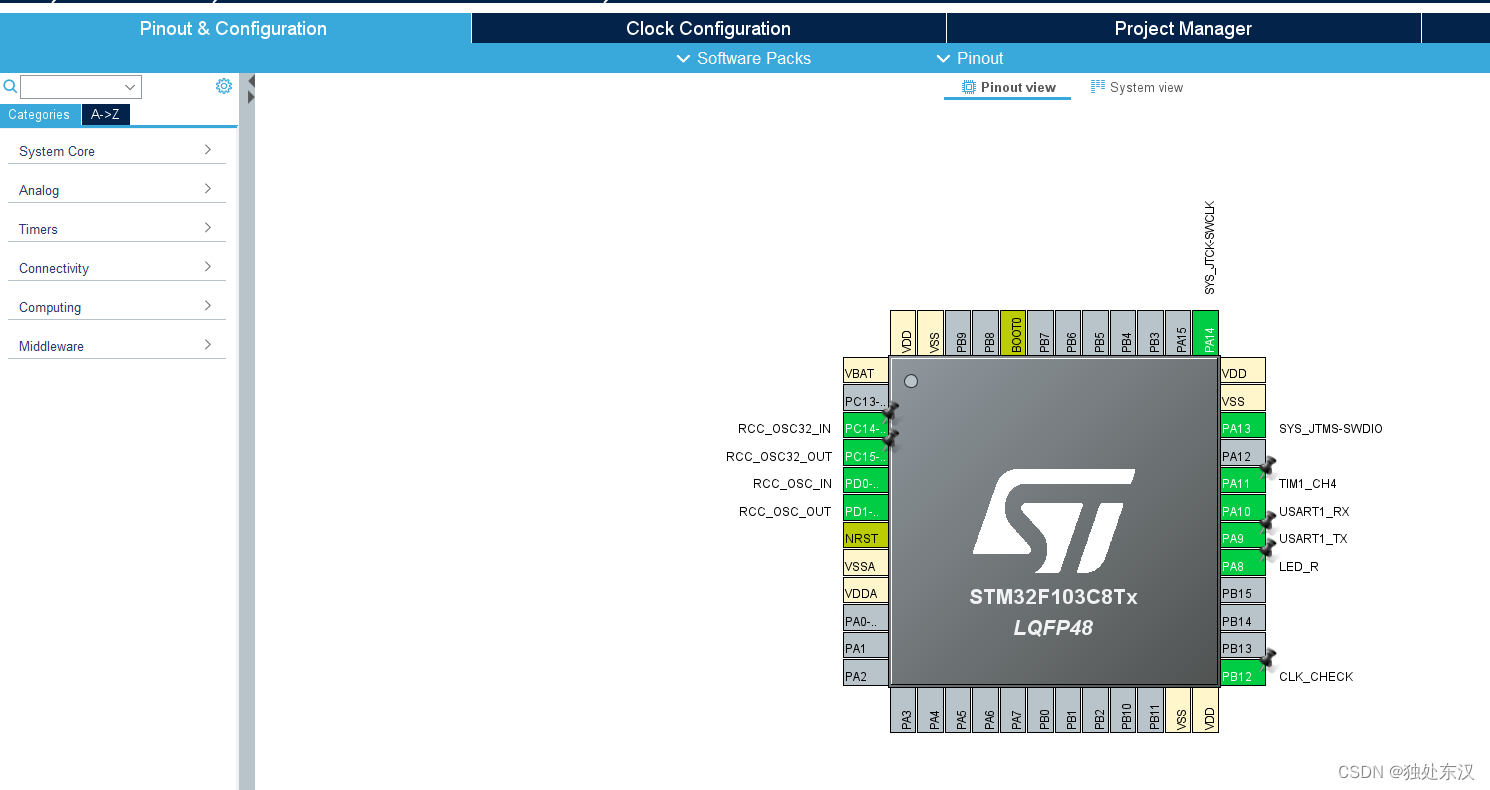
Task: Collapse the Software Packs panel
Action: pos(742,58)
